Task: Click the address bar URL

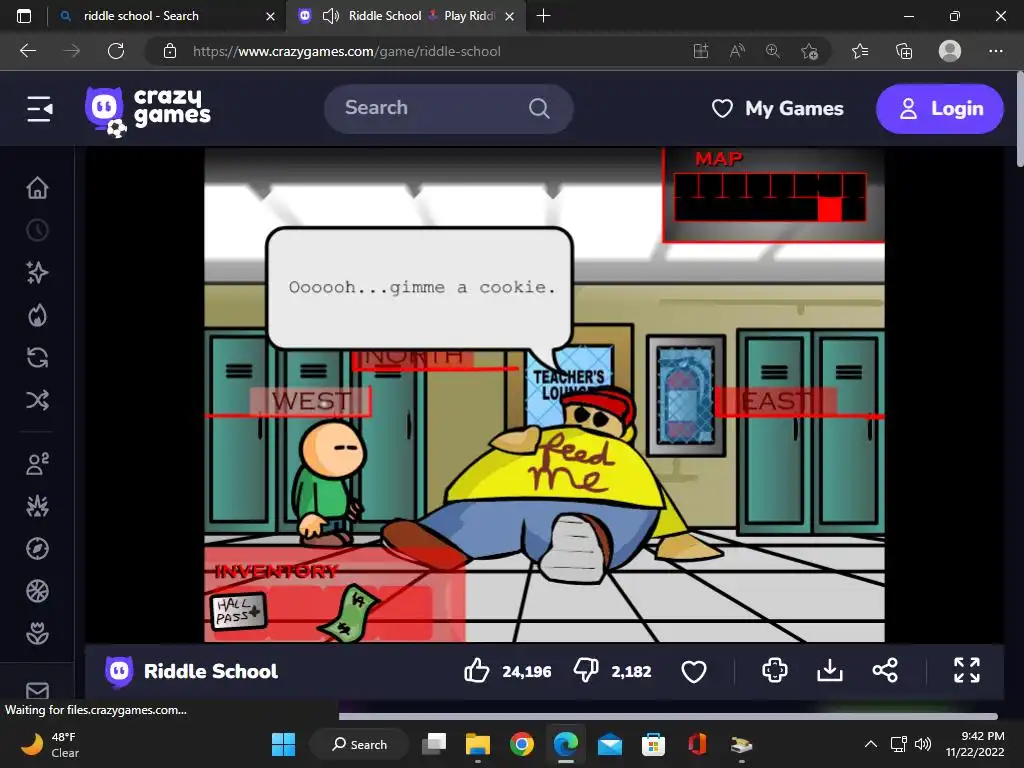Action: click(x=347, y=51)
